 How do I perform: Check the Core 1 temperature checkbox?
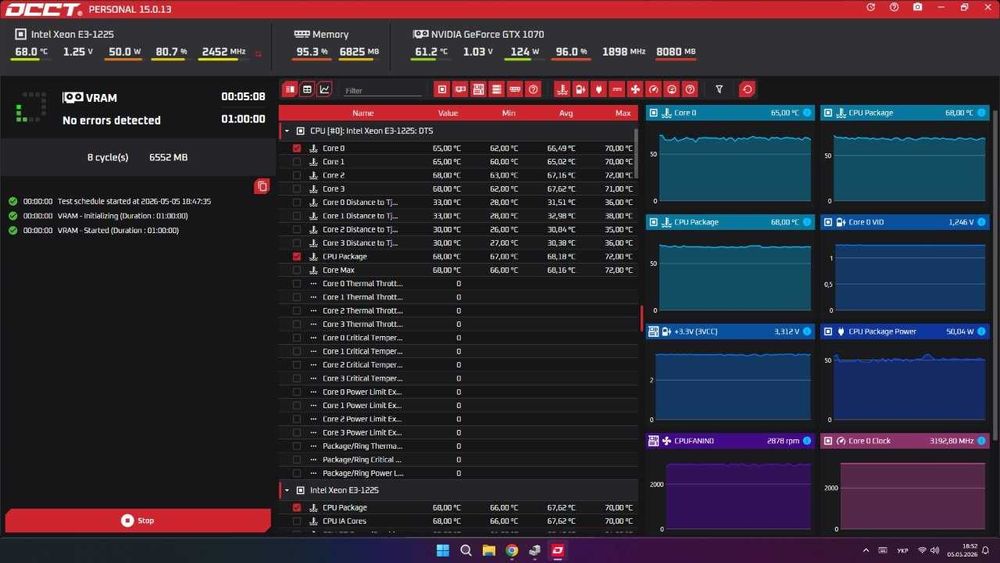pyautogui.click(x=297, y=162)
